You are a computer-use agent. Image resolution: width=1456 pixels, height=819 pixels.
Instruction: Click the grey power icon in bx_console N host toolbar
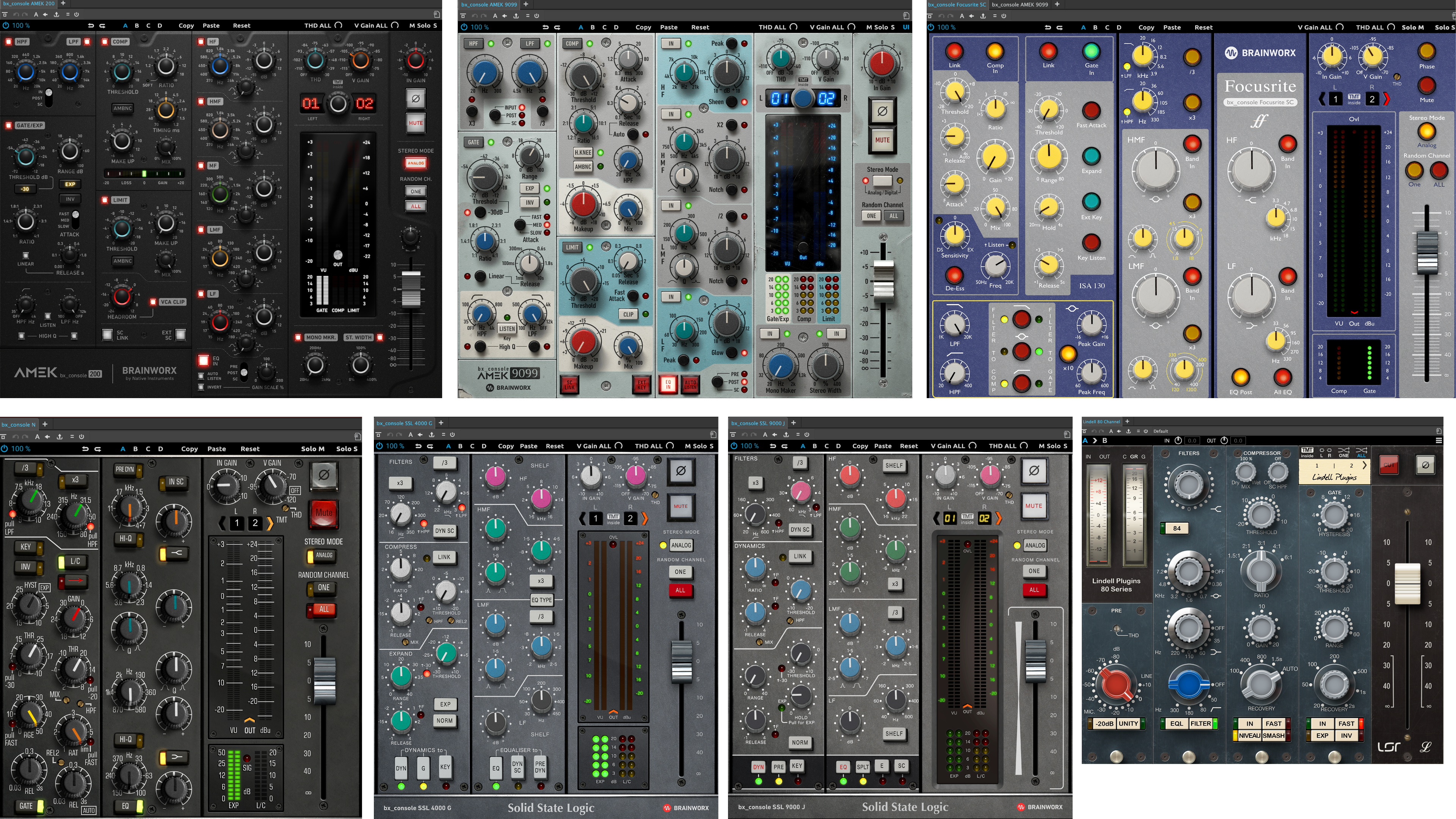(82, 436)
